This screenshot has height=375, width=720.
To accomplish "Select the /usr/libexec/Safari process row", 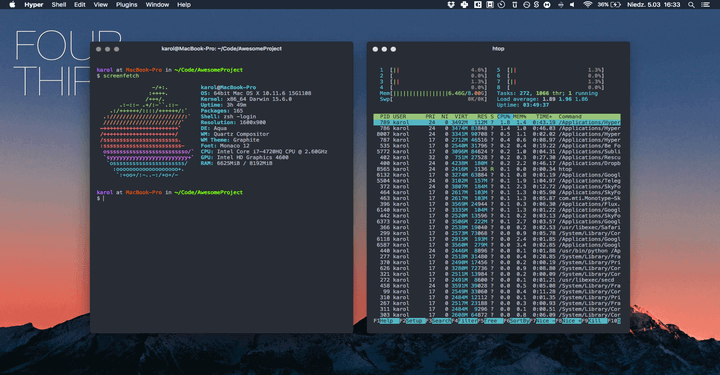I will coord(497,228).
